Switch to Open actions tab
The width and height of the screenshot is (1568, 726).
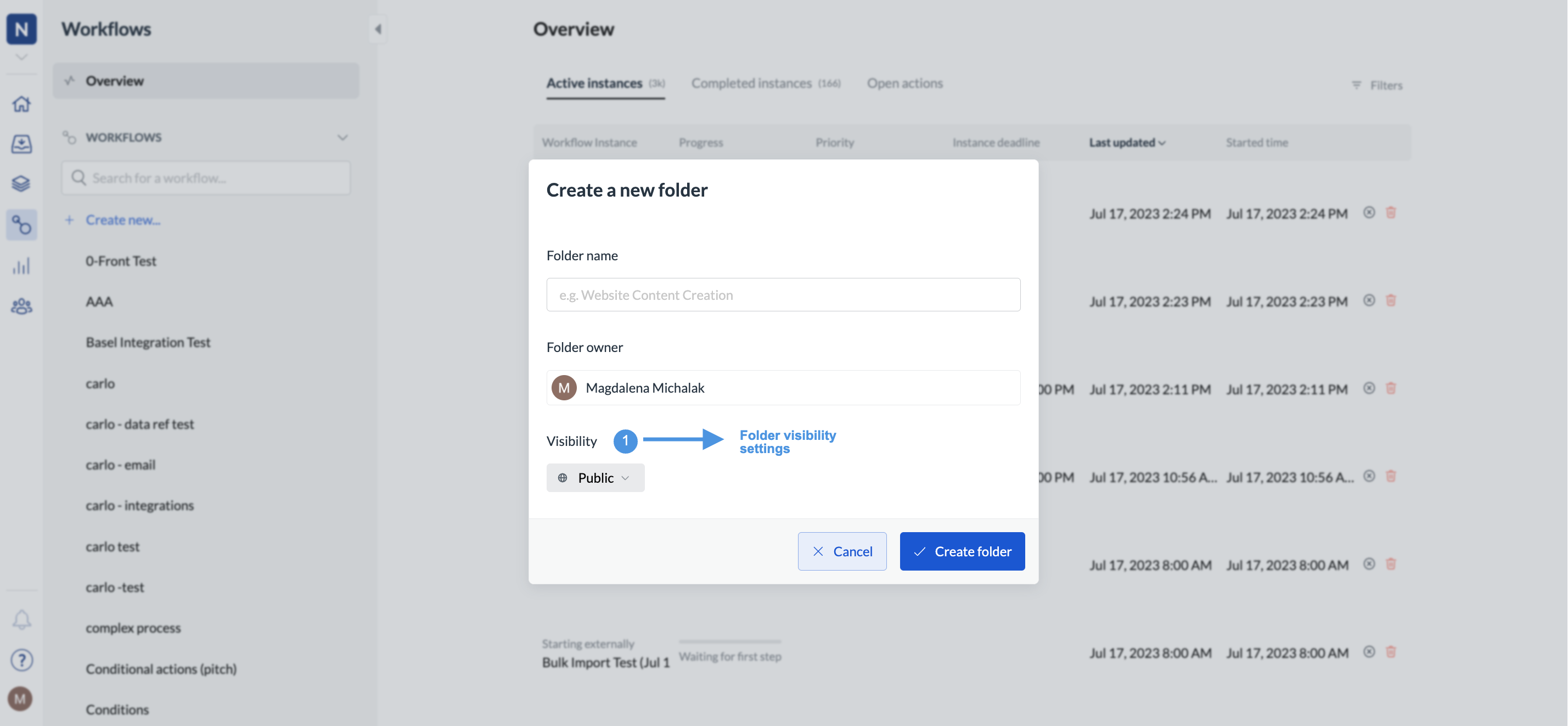click(x=904, y=83)
